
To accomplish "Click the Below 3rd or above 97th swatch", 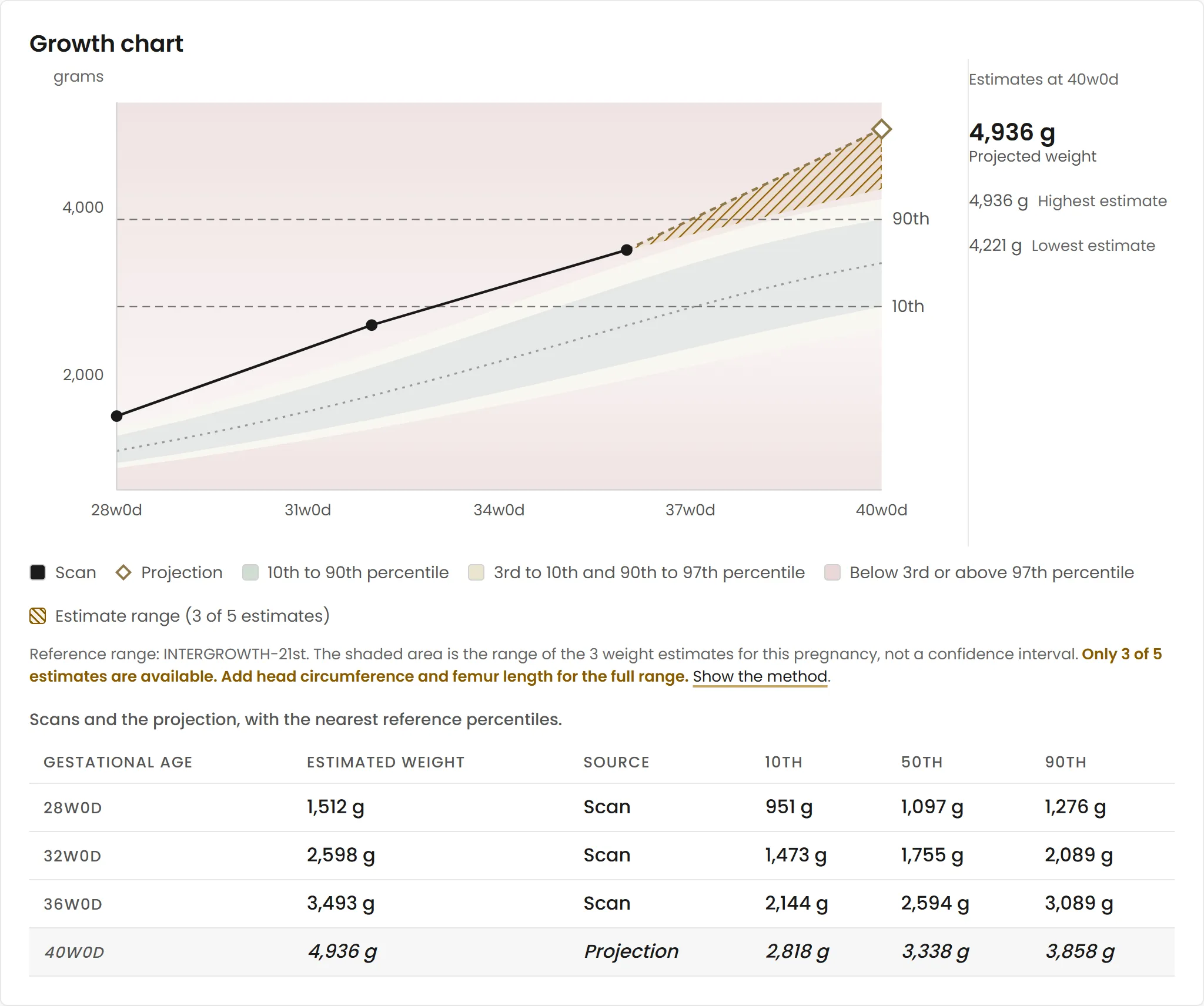I will (x=832, y=572).
